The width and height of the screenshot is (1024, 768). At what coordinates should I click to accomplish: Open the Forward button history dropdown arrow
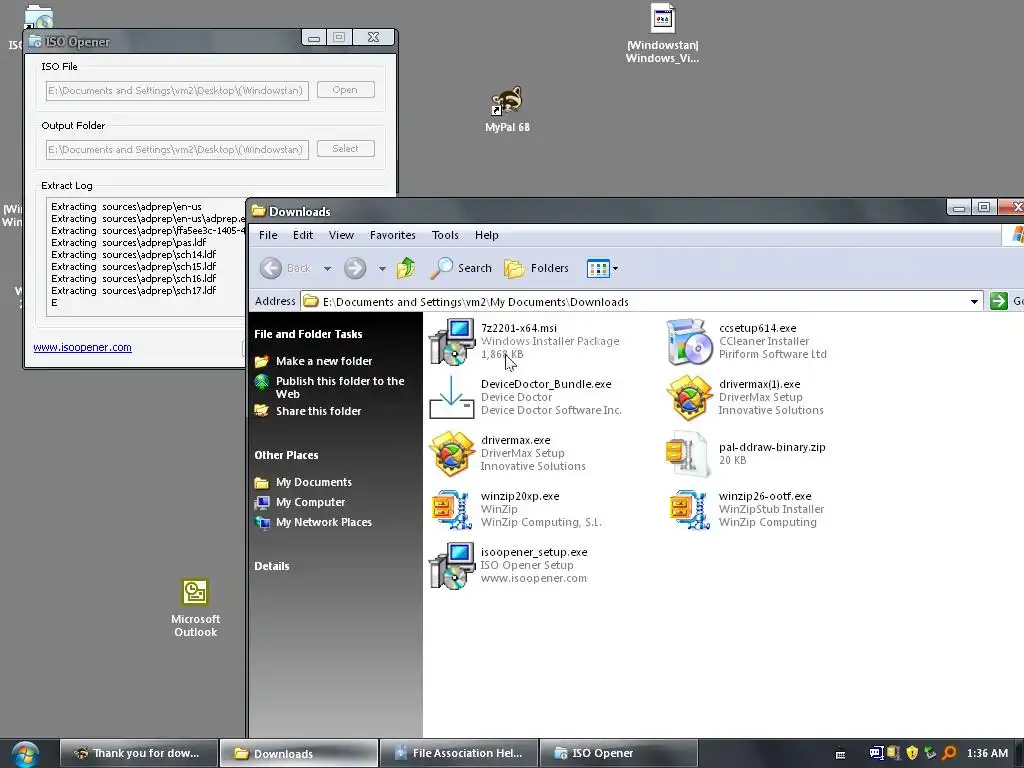[382, 268]
